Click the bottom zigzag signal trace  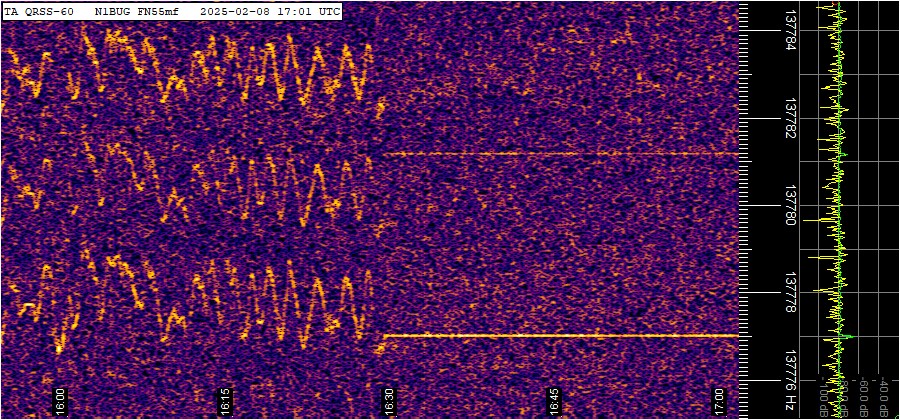click(200, 290)
